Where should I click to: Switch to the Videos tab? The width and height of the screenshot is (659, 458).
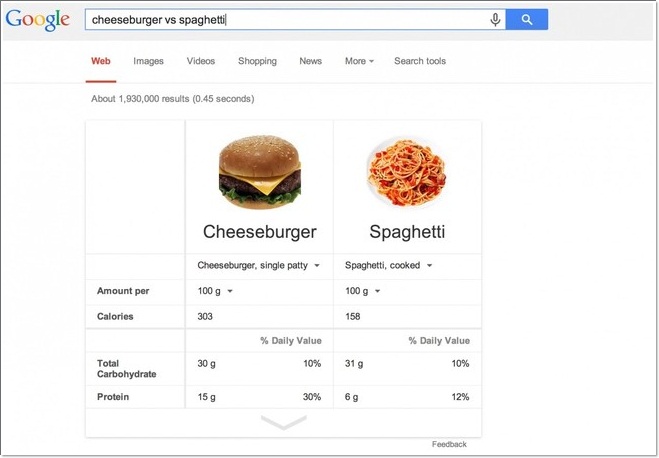(200, 61)
